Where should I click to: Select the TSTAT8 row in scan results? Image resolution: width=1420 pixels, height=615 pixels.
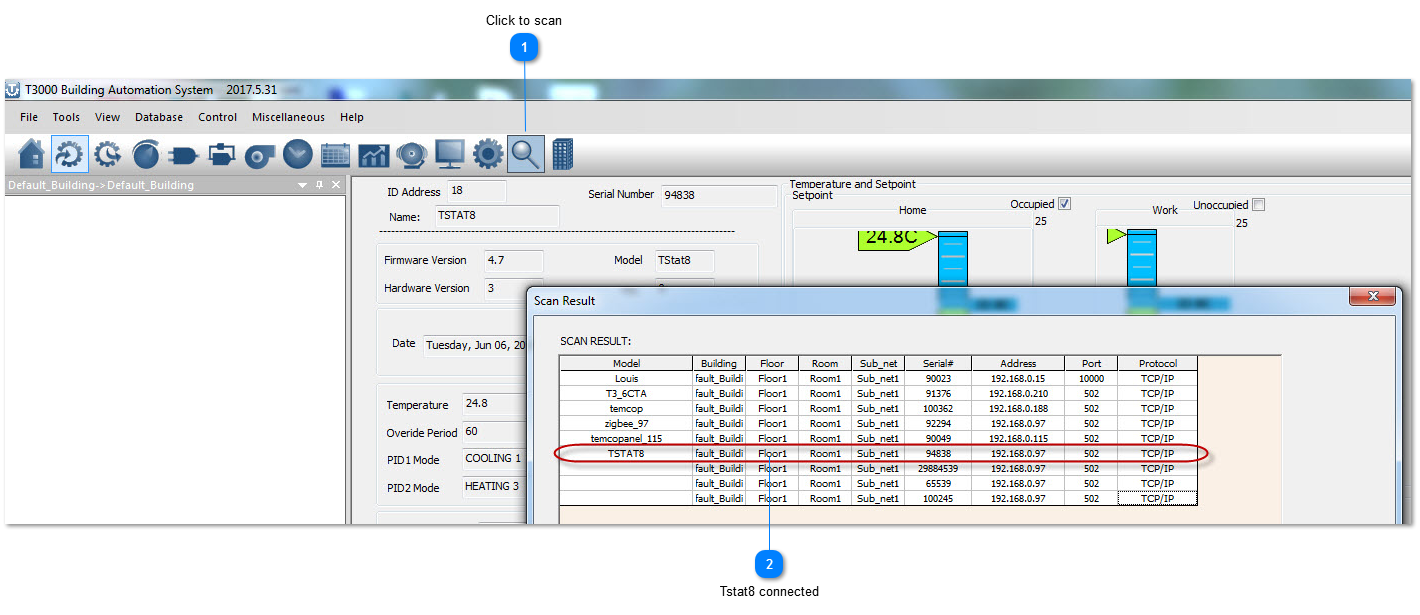pos(878,454)
